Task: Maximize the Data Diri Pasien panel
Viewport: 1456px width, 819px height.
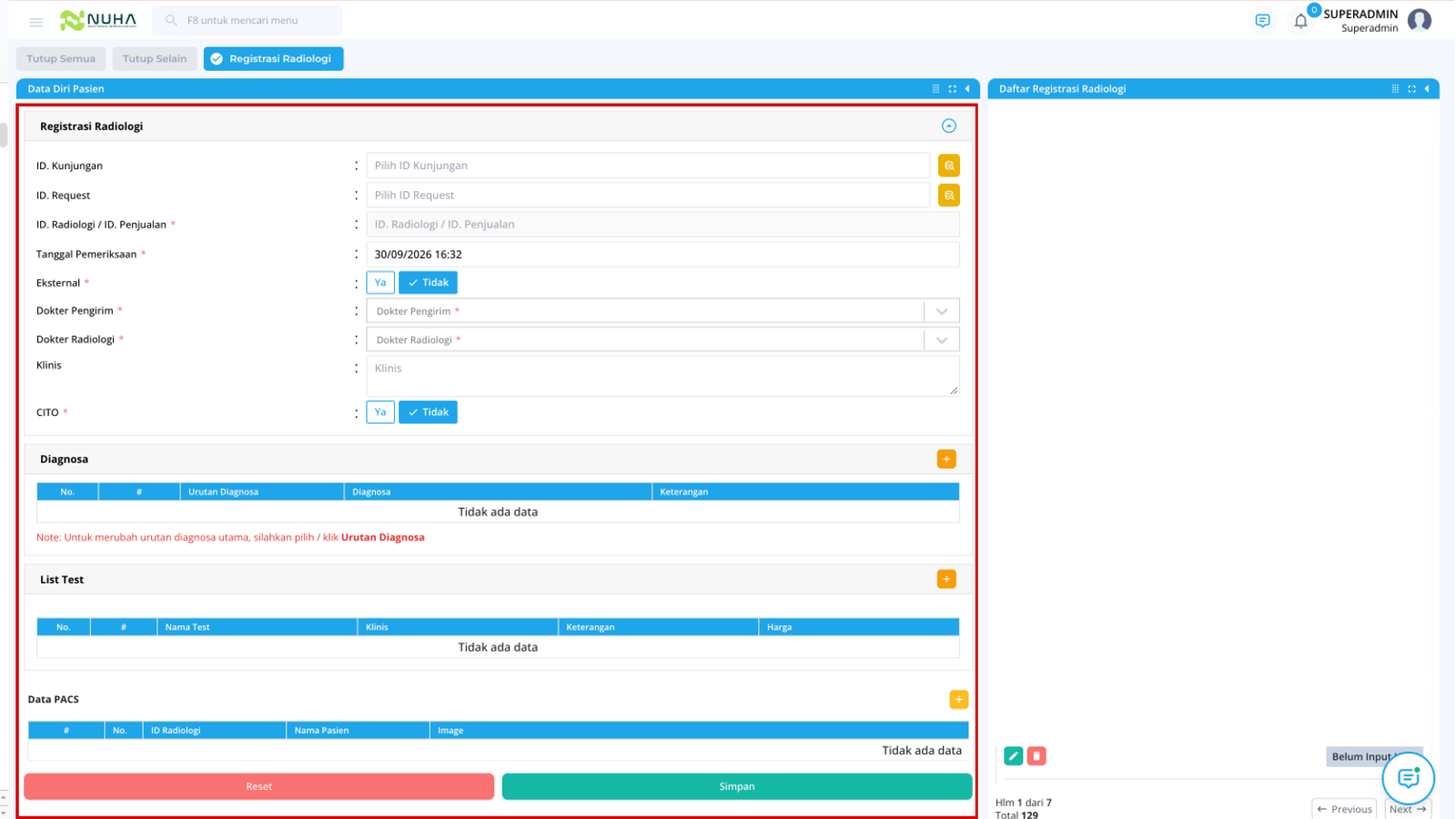Action: click(952, 89)
